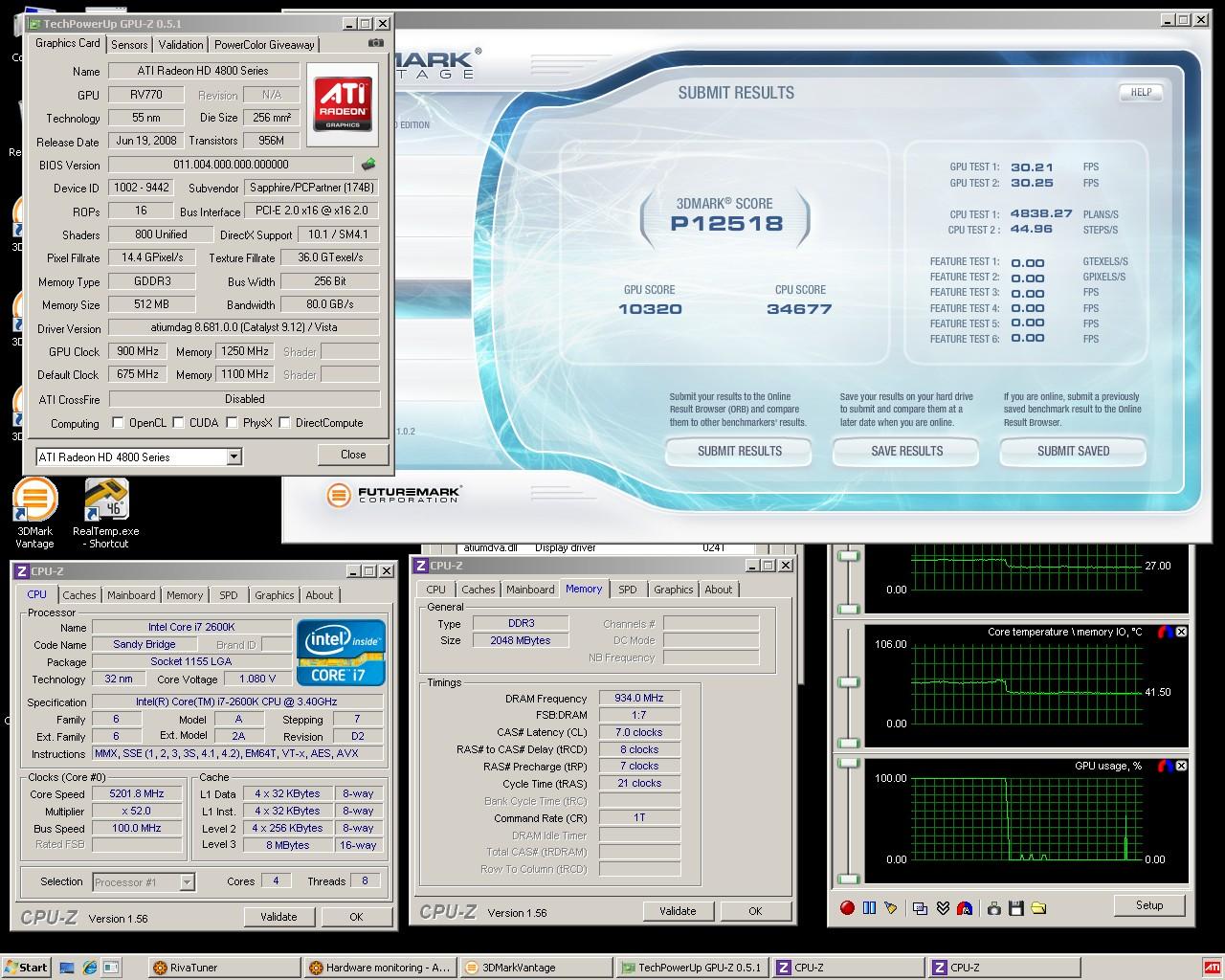This screenshot has width=1225, height=980.
Task: Click the magnet icon on Core temperature graph
Action: tap(1165, 632)
